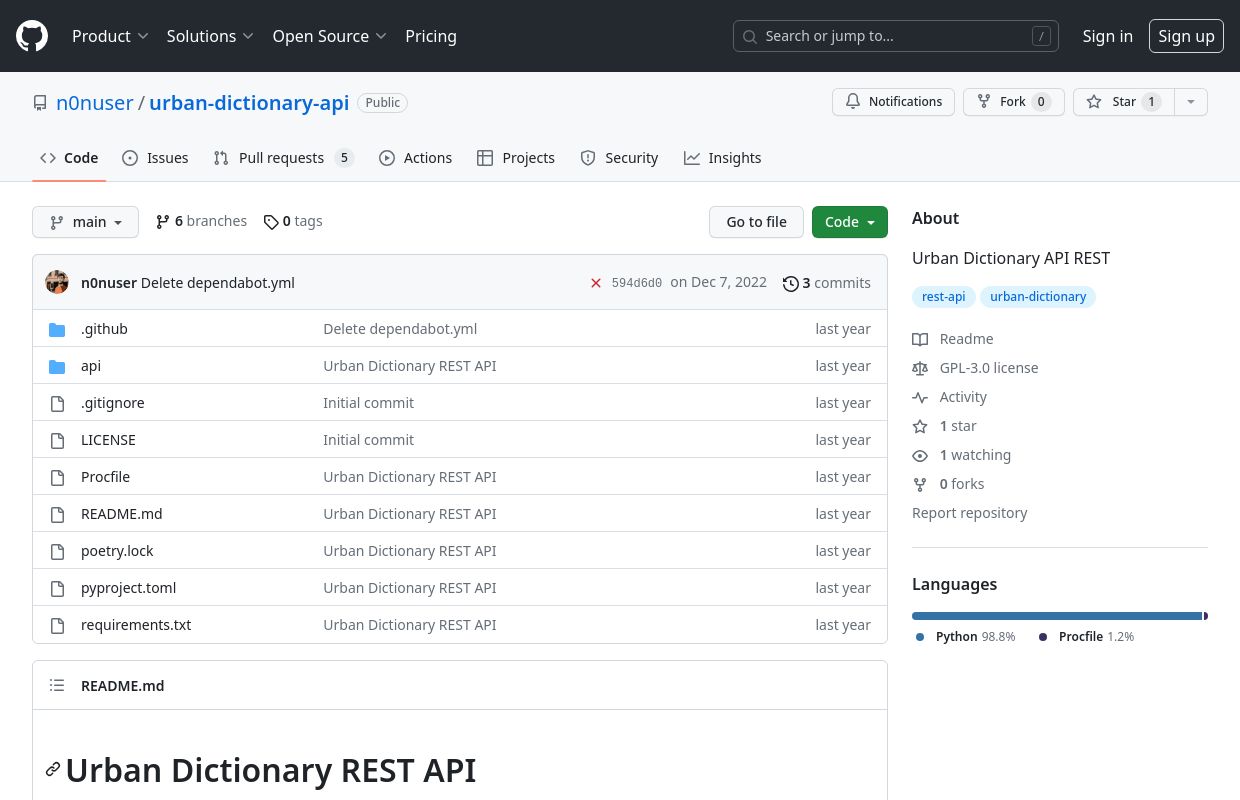The width and height of the screenshot is (1240, 800).
Task: Click the fork icon in Fork button
Action: [x=984, y=102]
